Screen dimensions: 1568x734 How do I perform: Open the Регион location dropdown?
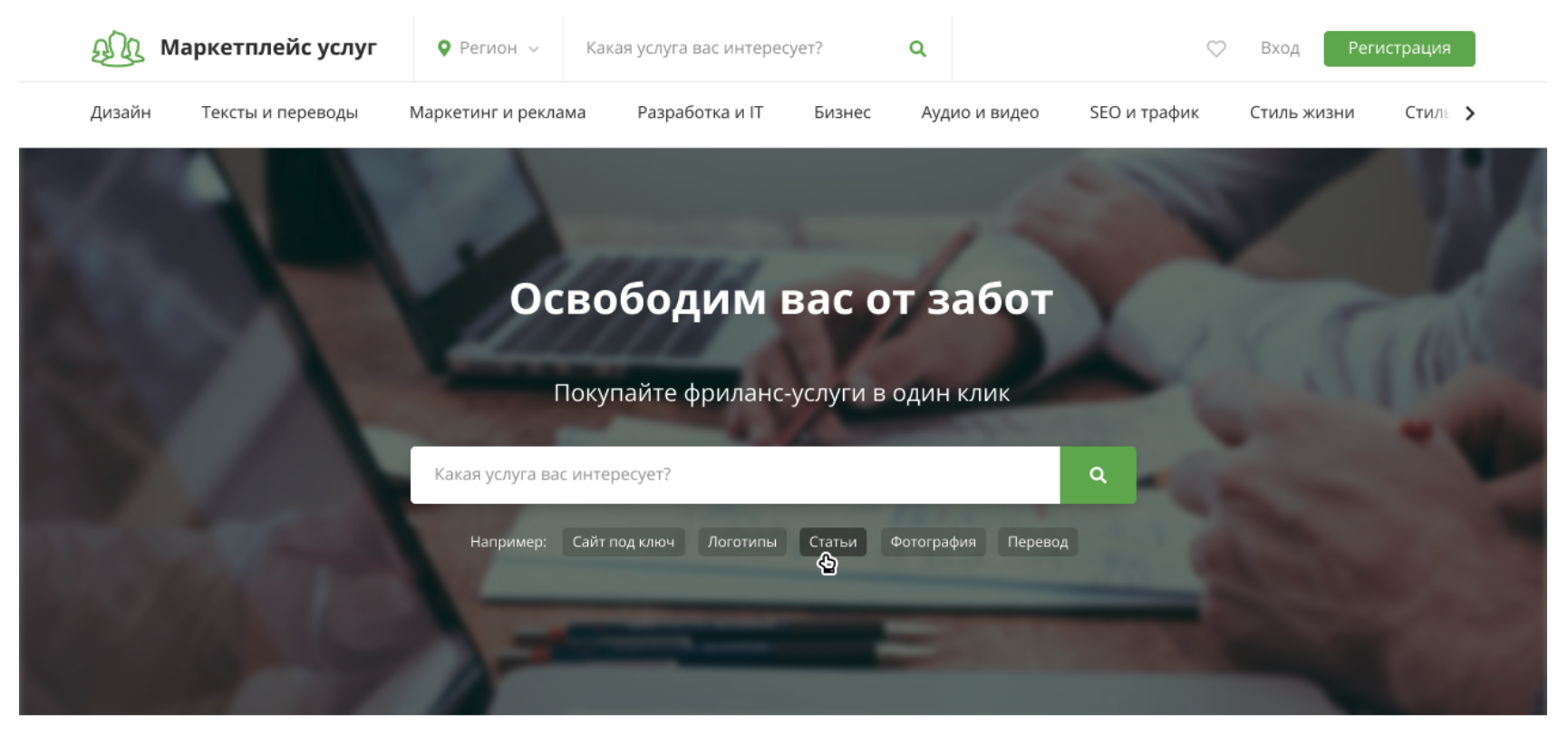tap(488, 49)
